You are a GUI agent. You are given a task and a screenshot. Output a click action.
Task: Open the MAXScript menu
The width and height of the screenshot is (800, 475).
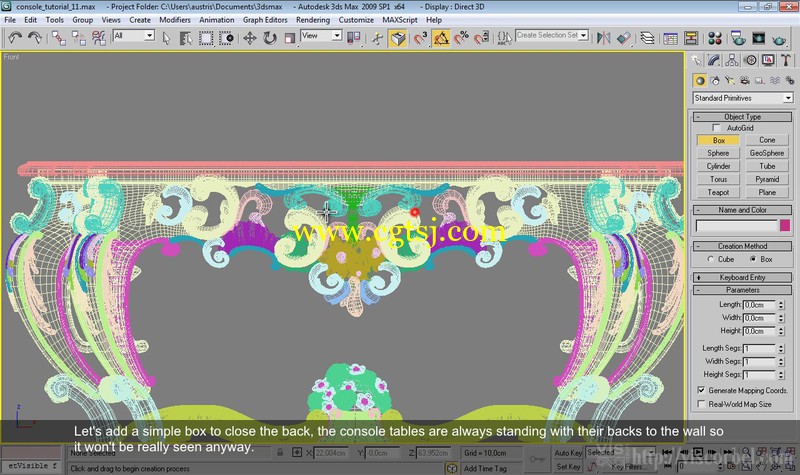[x=399, y=20]
